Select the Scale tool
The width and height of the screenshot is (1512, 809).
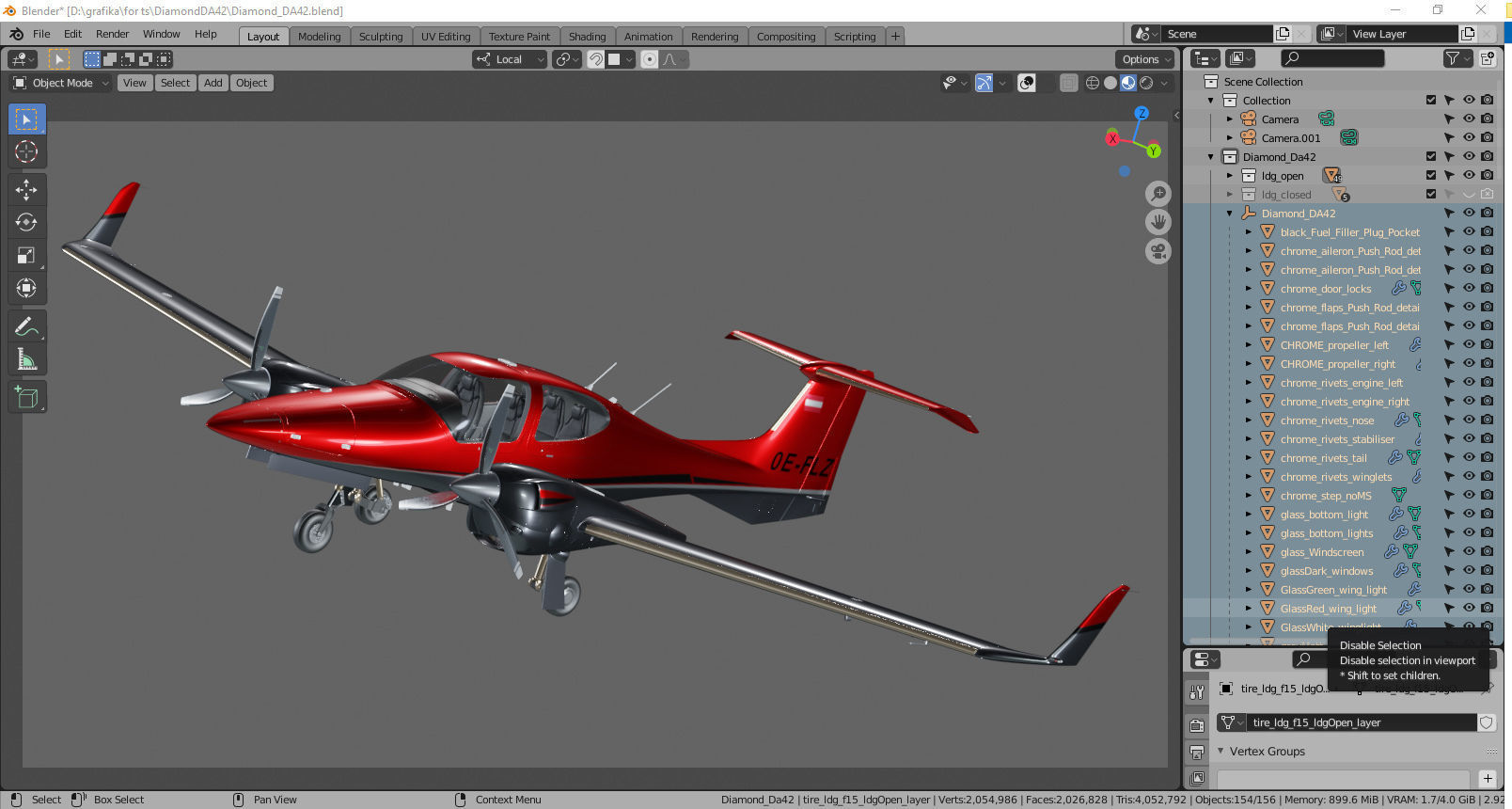click(x=26, y=255)
